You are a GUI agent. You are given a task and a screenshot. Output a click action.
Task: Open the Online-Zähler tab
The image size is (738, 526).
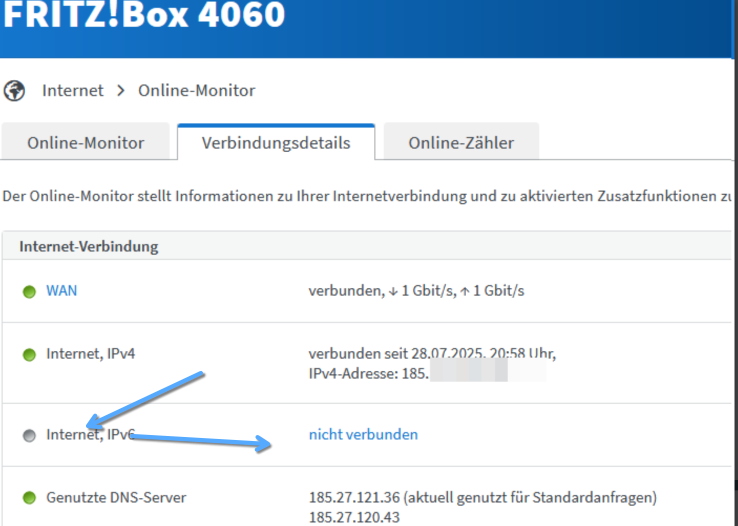pos(461,143)
